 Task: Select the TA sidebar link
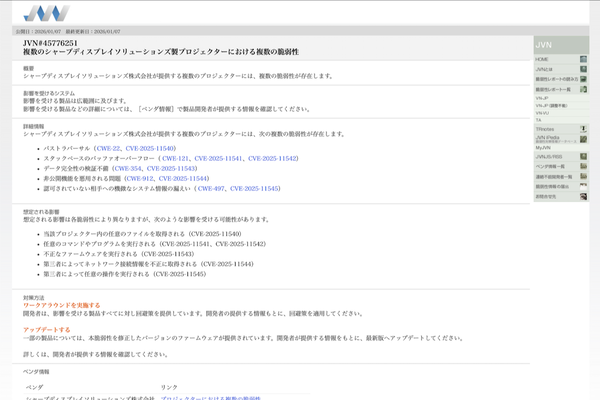point(538,120)
